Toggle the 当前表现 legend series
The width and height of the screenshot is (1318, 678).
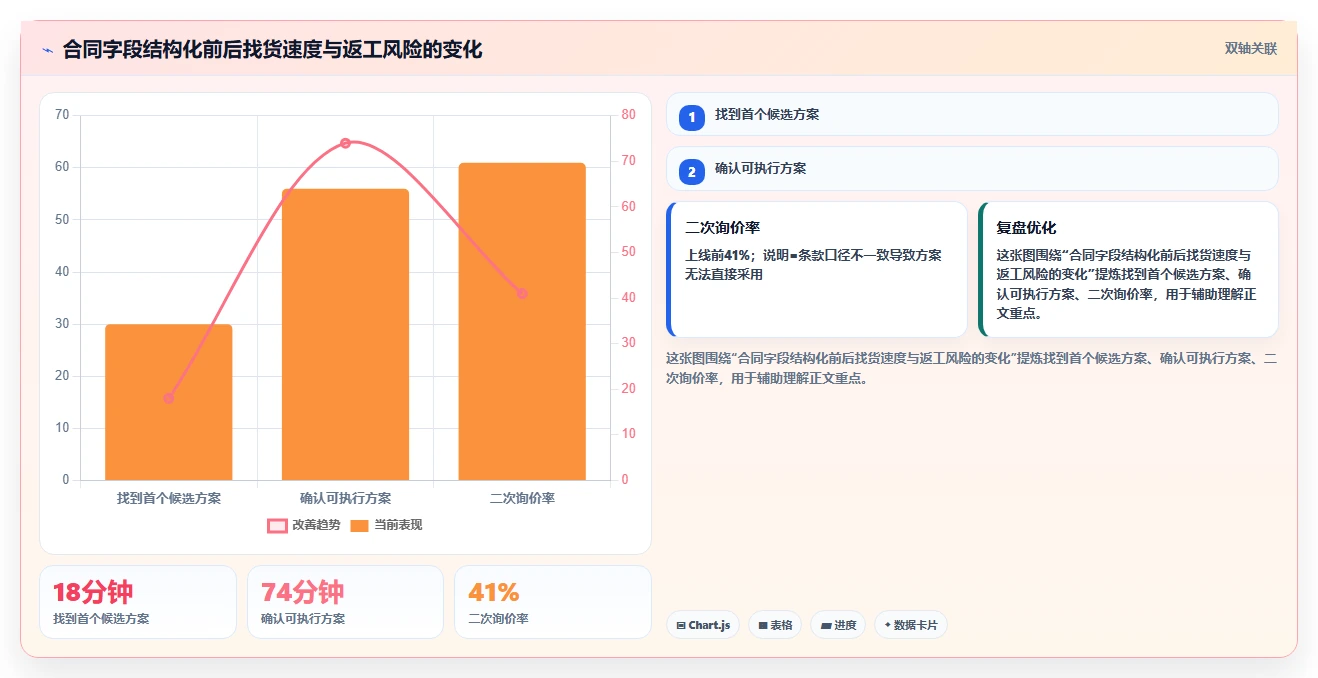[x=386, y=525]
